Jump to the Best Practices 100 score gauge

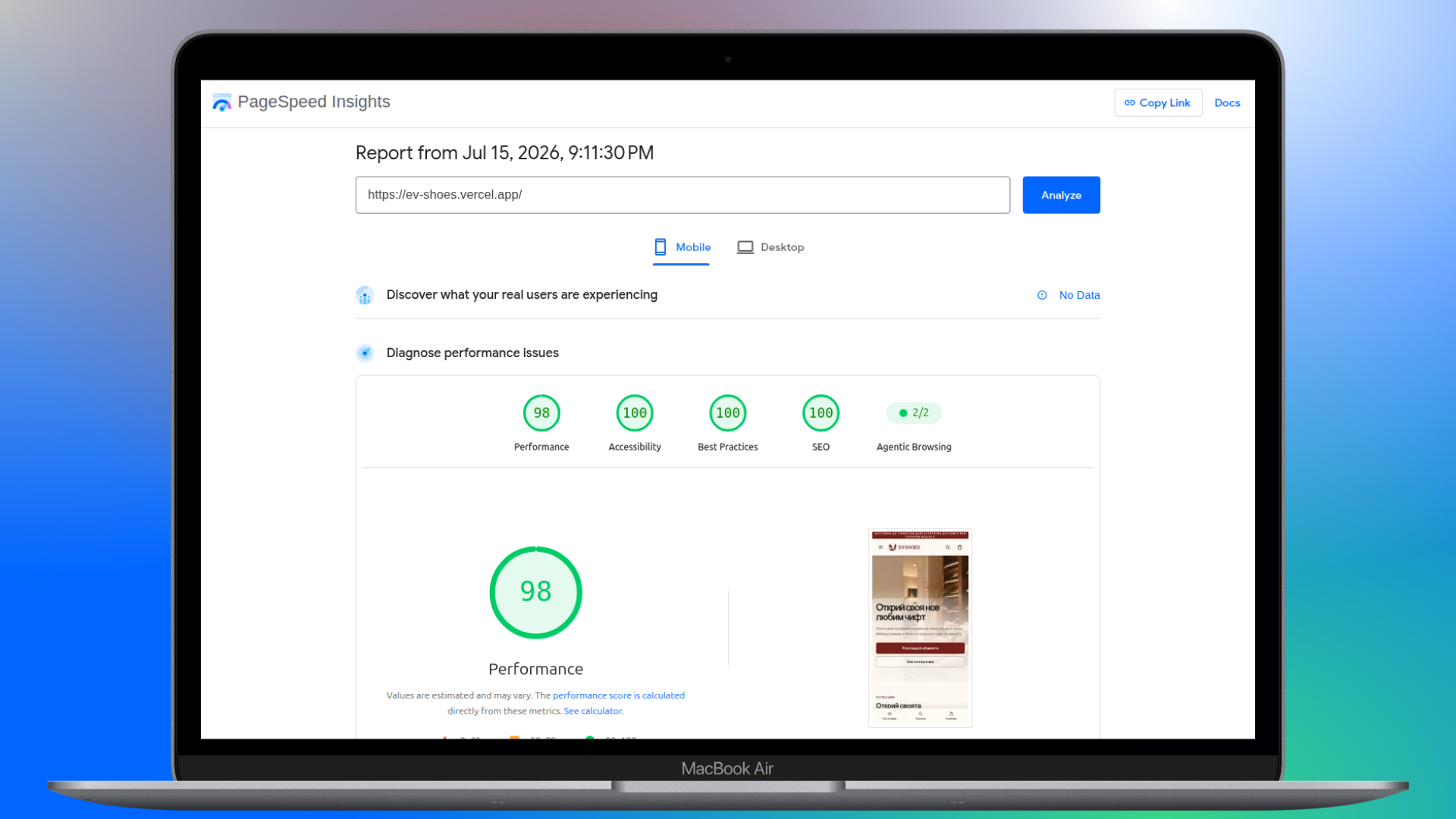click(728, 413)
